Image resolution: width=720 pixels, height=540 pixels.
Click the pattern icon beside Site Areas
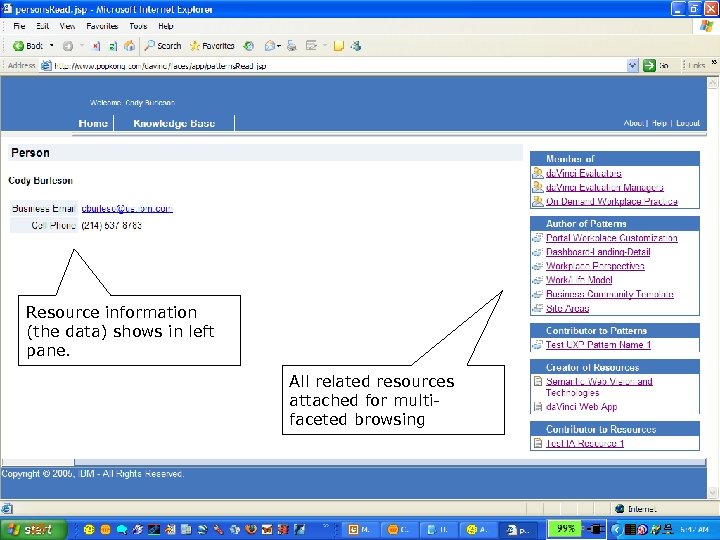[x=538, y=308]
